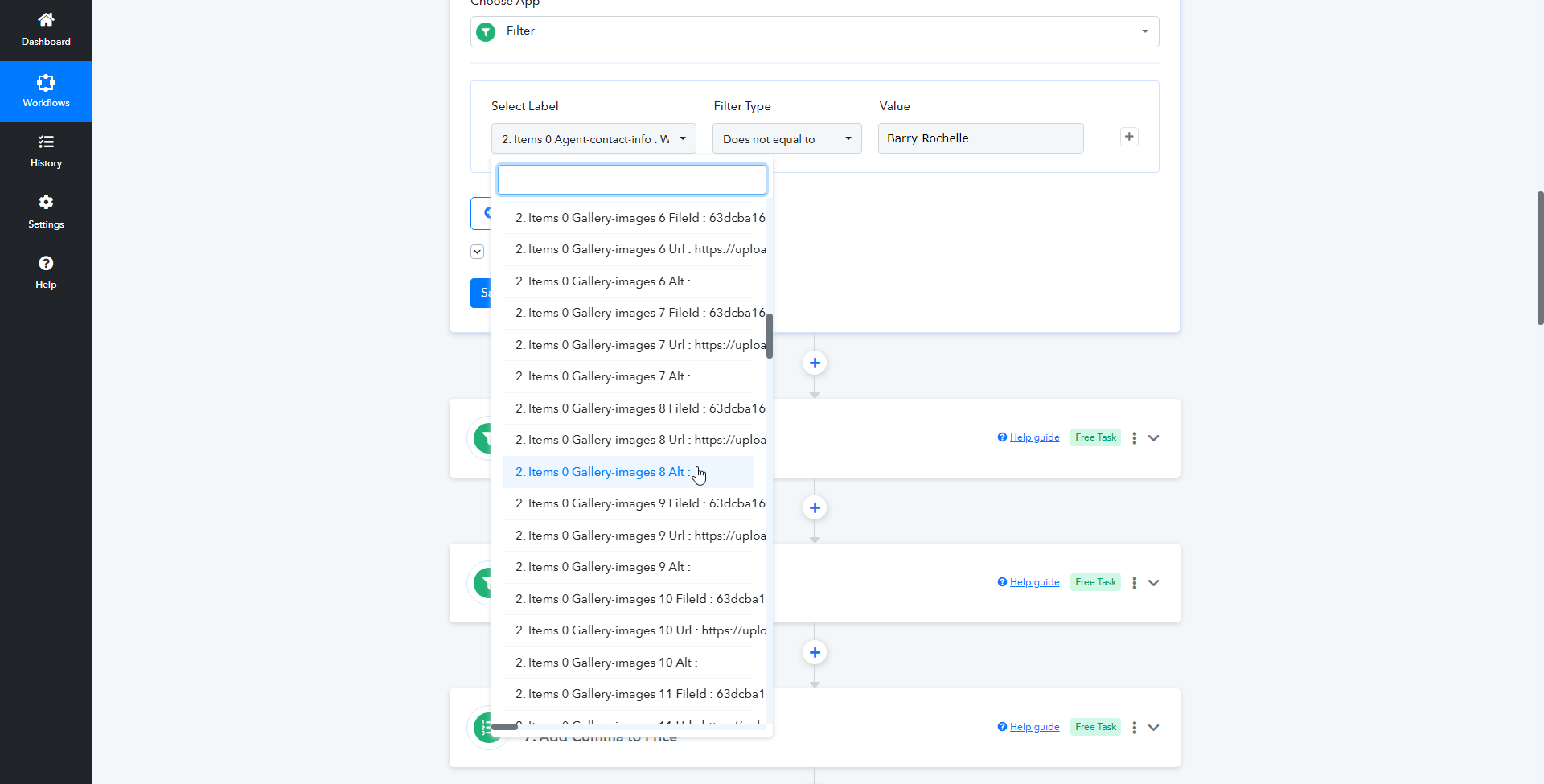Image resolution: width=1544 pixels, height=784 pixels.
Task: Click the dropdown list's vertical scrollbar thumb
Action: click(770, 335)
